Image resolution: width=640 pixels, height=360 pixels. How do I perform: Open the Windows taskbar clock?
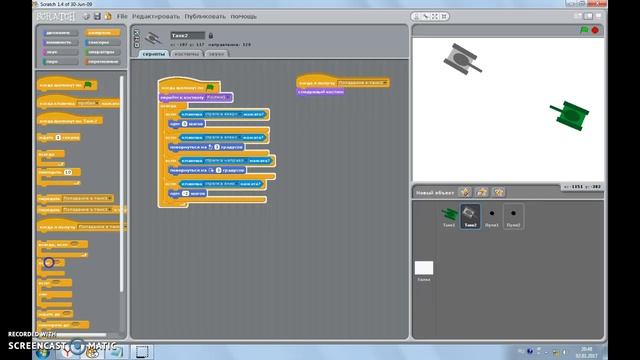pos(587,352)
